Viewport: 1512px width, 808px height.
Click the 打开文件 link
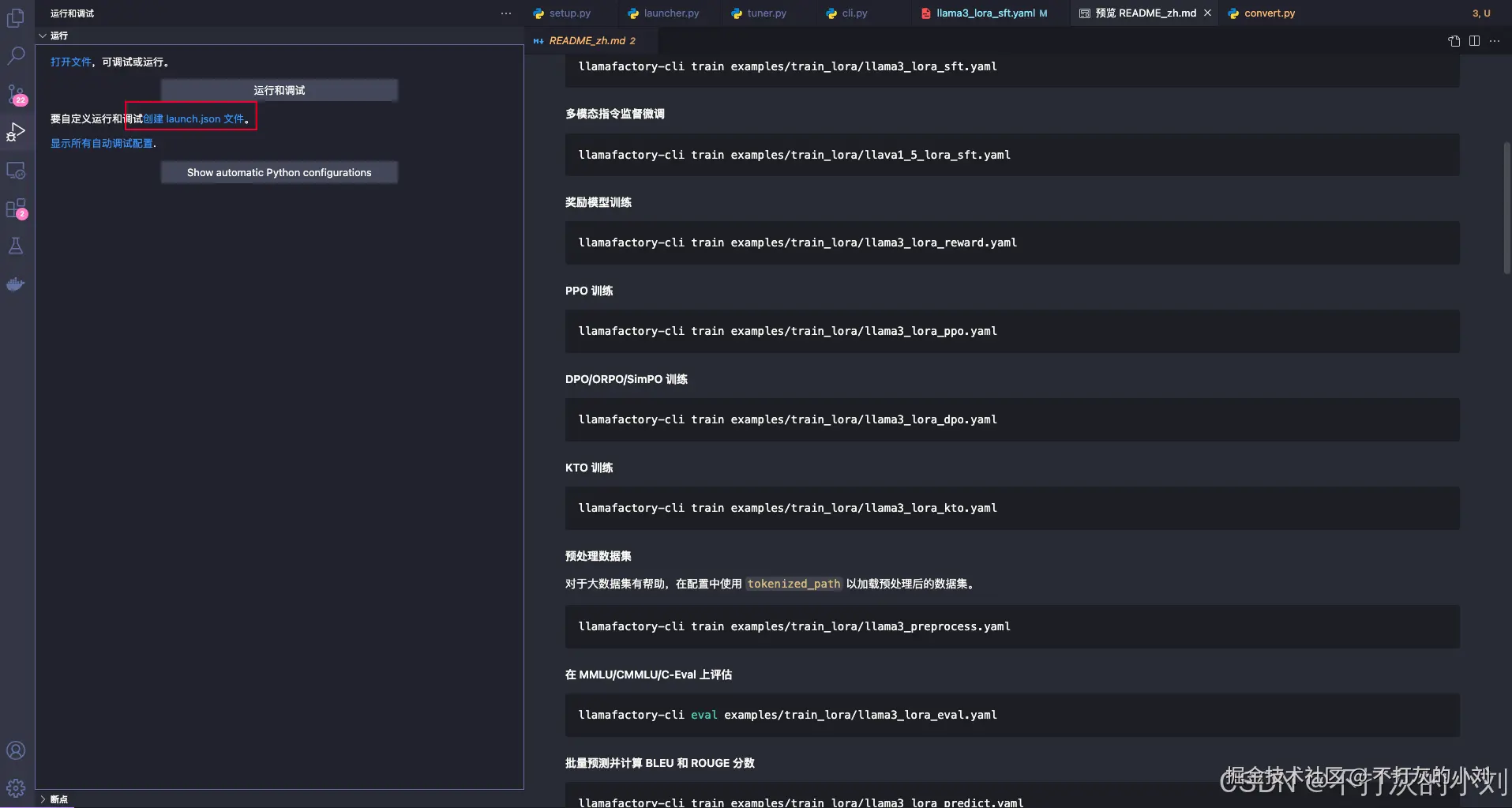pos(71,62)
